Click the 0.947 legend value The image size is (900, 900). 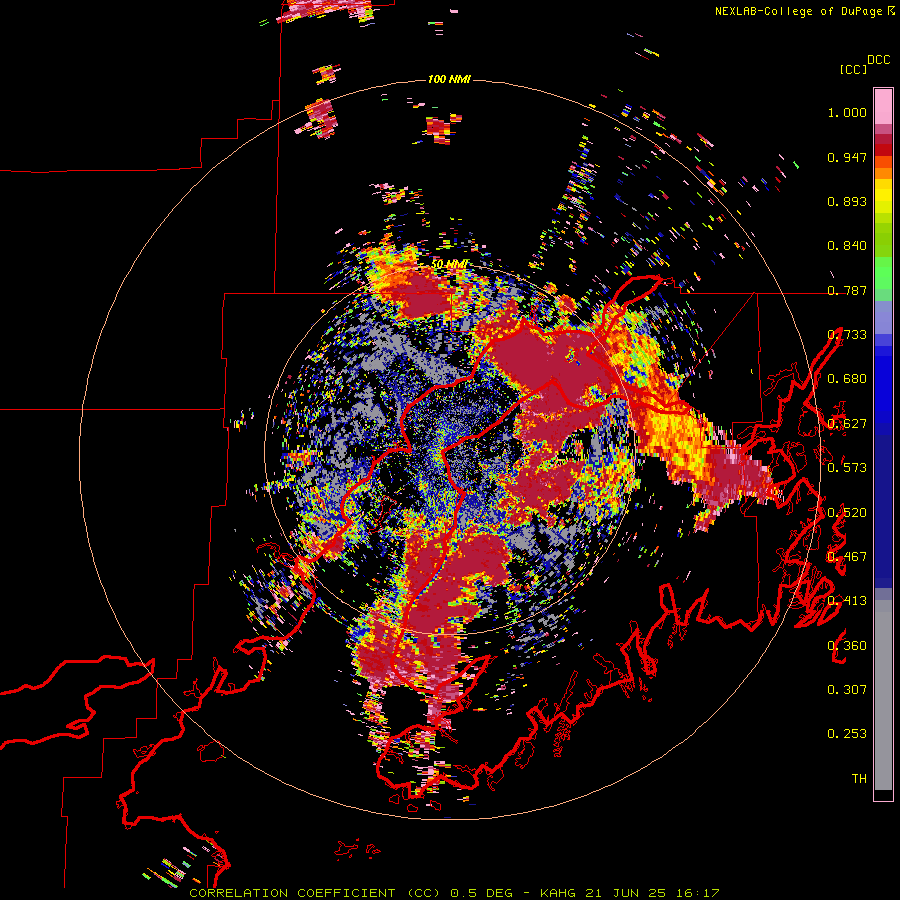tap(847, 157)
